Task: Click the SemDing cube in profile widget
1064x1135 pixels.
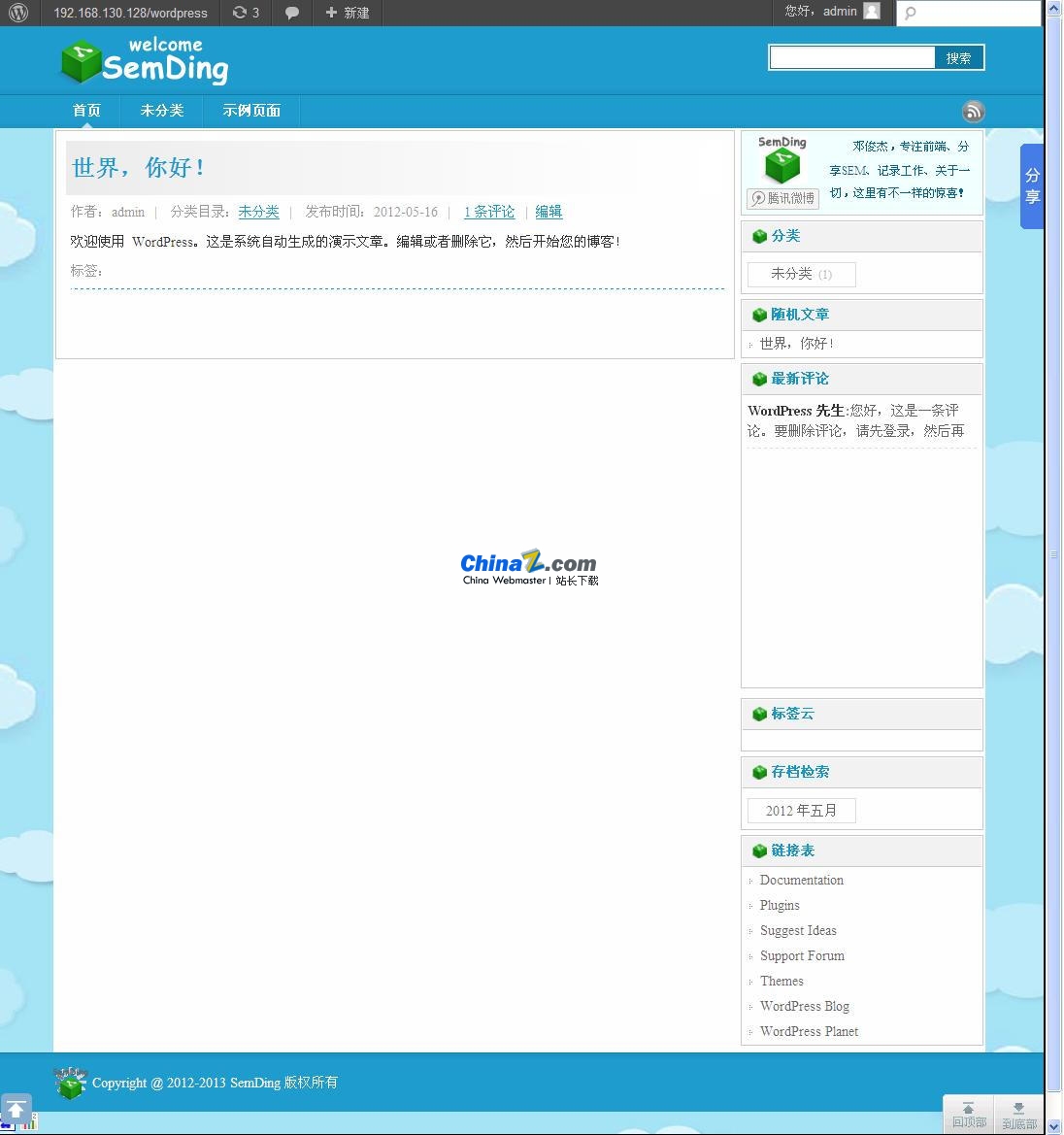Action: coord(781,164)
